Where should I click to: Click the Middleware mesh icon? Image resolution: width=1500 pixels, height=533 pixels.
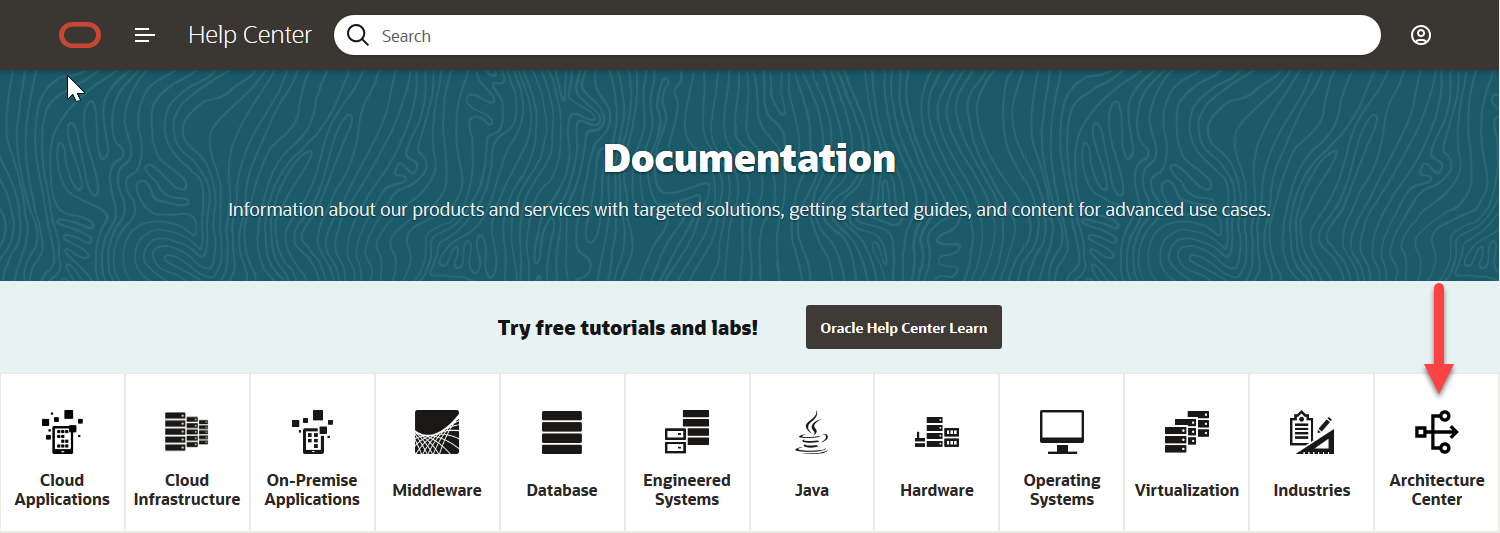tap(437, 432)
